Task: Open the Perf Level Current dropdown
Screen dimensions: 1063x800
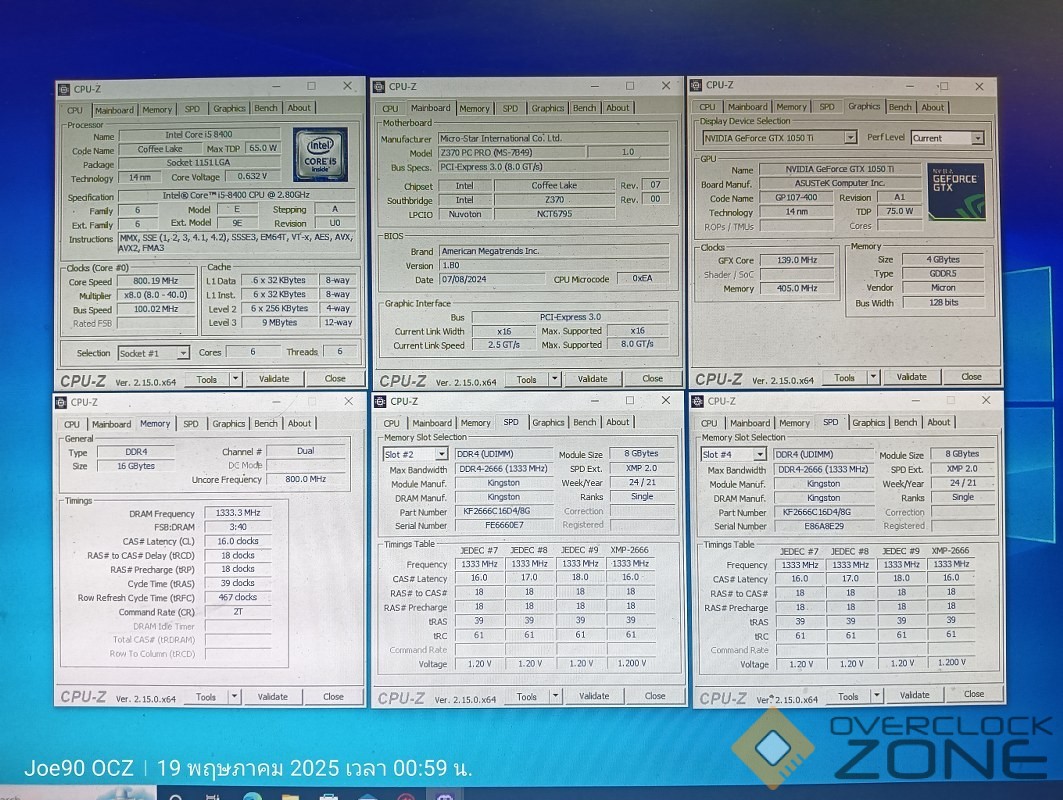Action: (x=977, y=138)
